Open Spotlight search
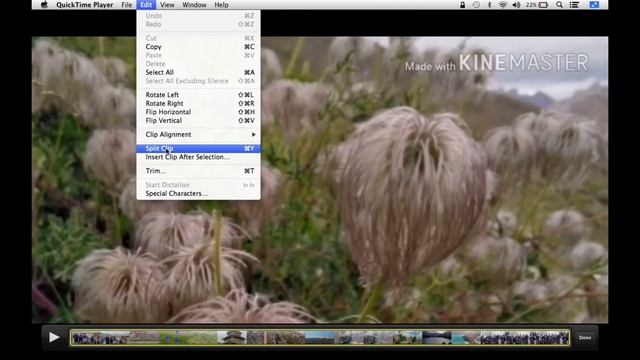Image resolution: width=640 pixels, height=360 pixels. pyautogui.click(x=559, y=5)
